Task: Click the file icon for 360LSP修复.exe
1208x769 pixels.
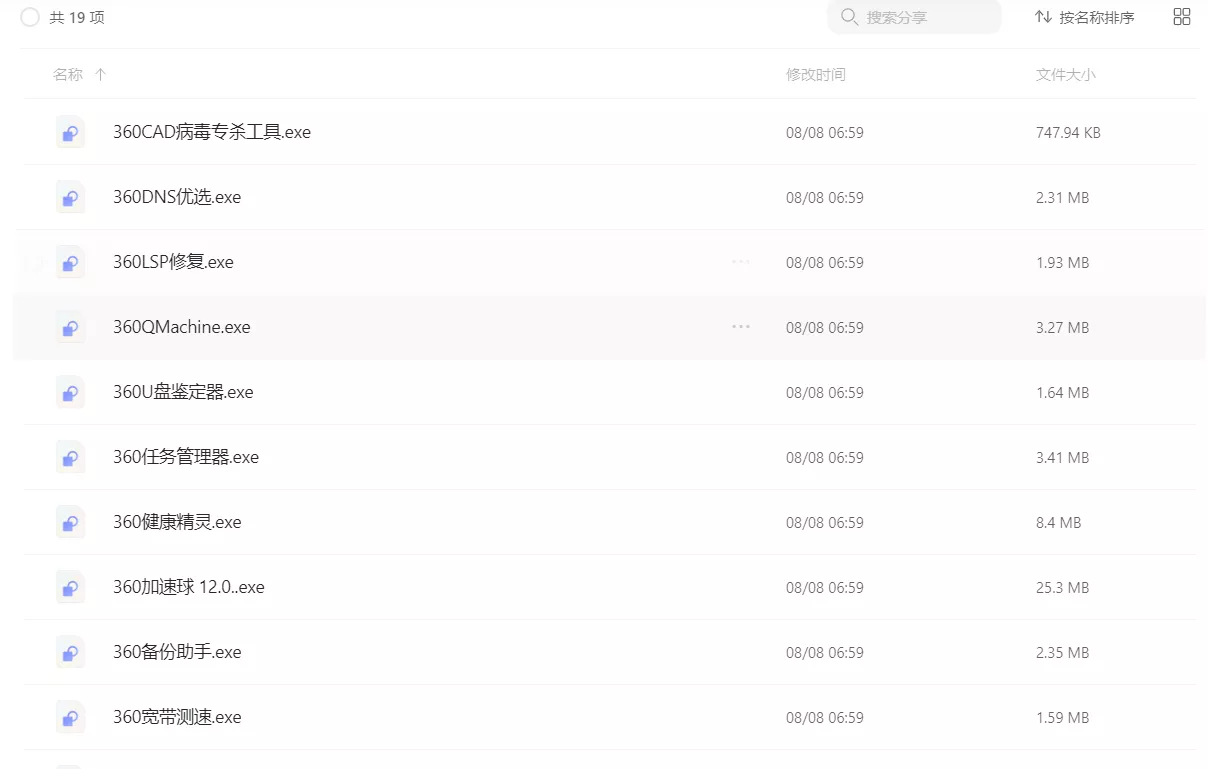Action: (x=70, y=262)
